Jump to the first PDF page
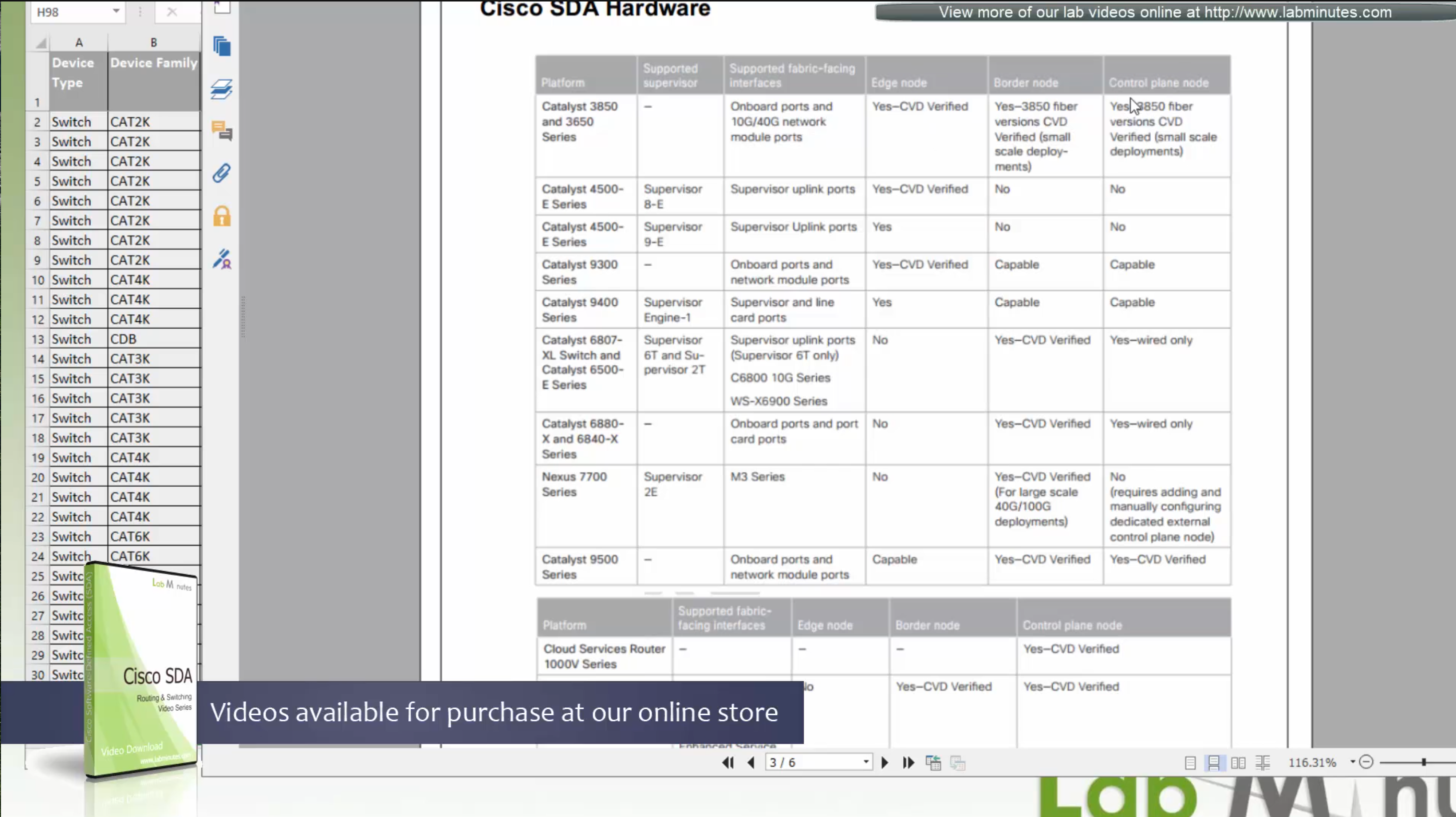 click(x=728, y=763)
